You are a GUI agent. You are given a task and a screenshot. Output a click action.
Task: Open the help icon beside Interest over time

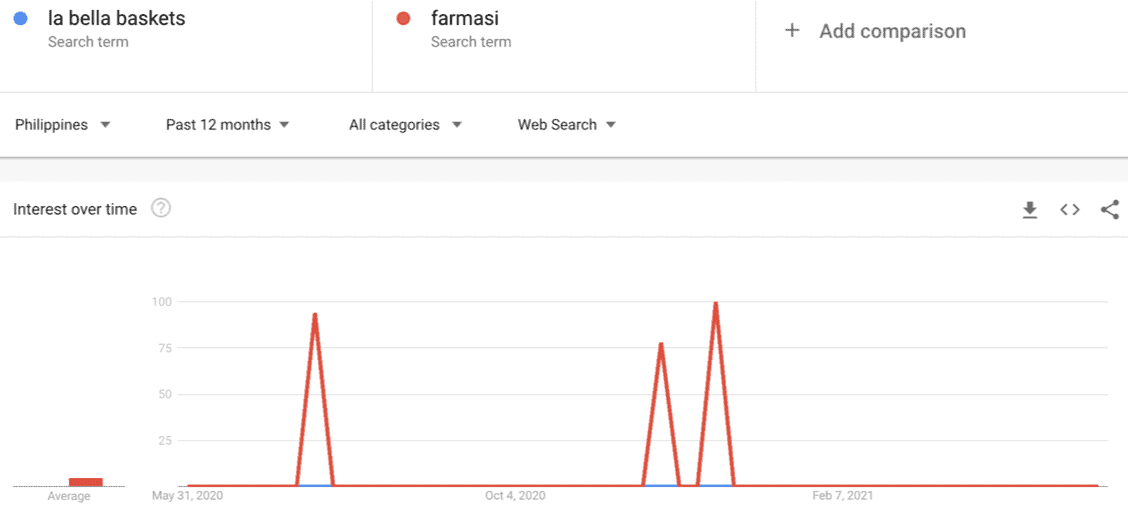(161, 209)
